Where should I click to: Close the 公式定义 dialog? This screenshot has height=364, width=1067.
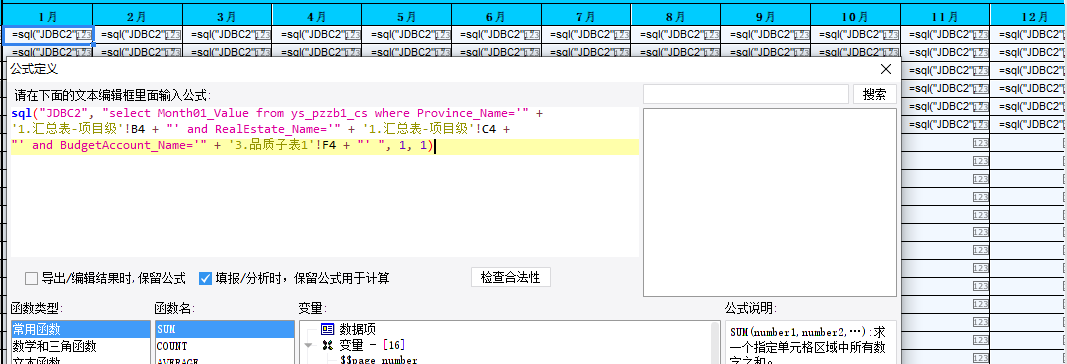[885, 69]
